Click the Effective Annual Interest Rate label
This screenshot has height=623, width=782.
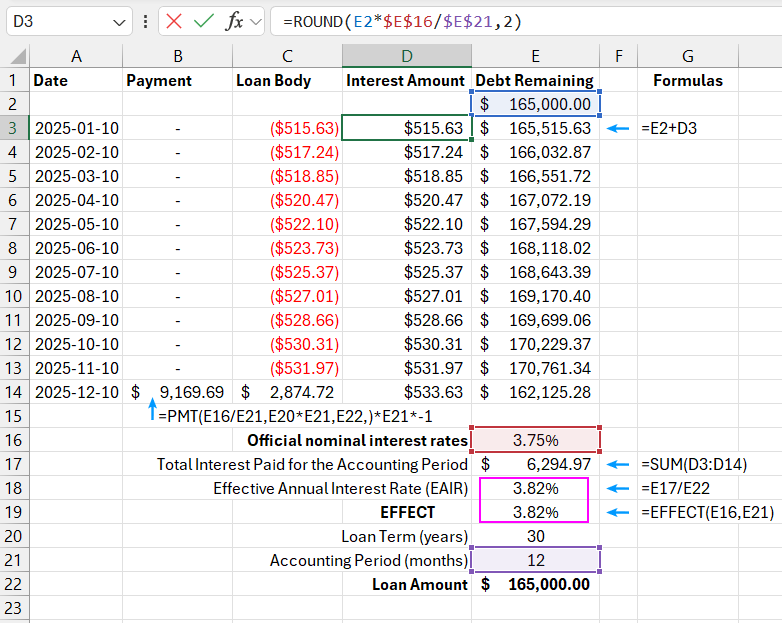click(x=341, y=488)
